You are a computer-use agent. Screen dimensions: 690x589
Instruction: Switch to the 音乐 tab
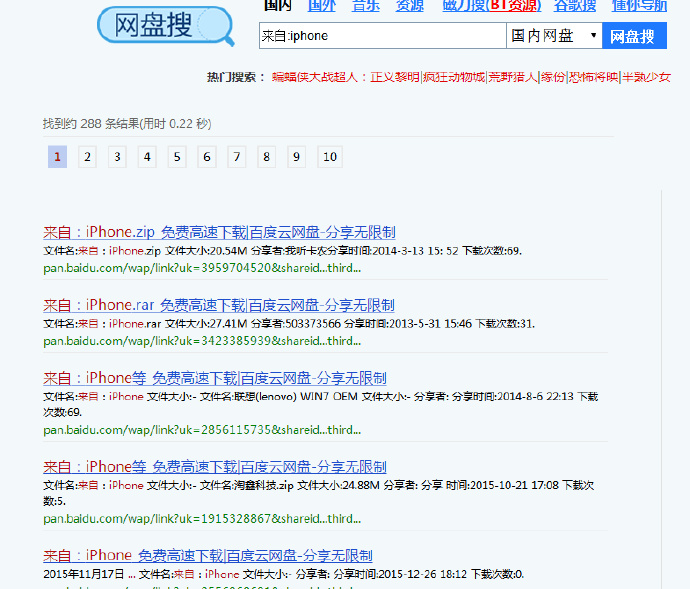point(365,6)
